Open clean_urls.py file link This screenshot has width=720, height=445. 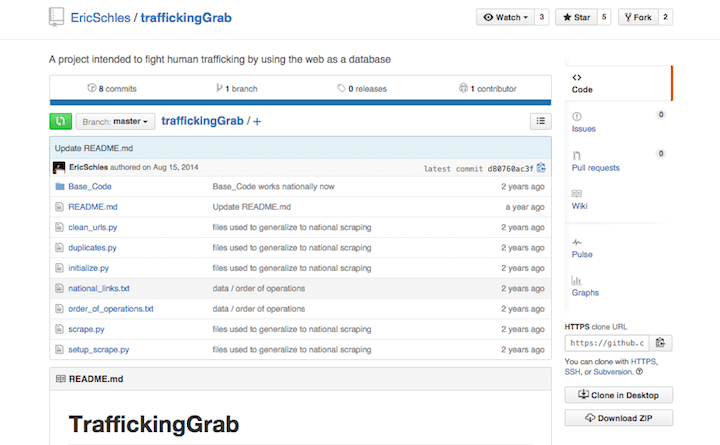pos(93,227)
